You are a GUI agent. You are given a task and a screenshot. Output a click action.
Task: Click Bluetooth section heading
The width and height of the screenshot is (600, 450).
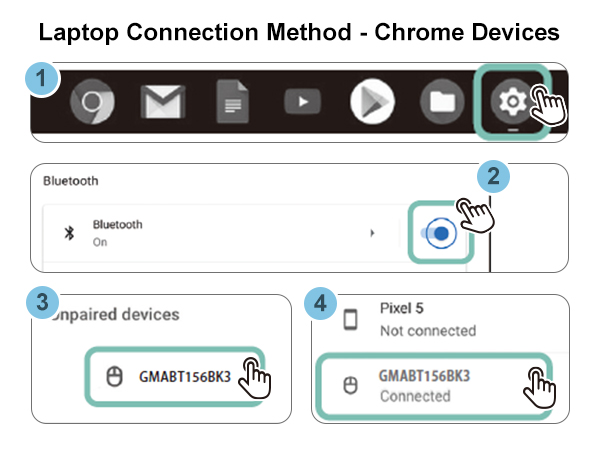pos(71,181)
